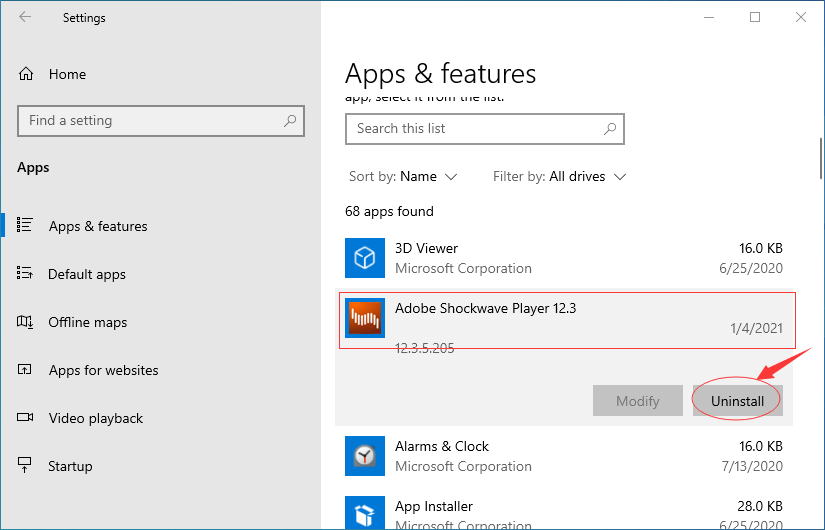Click the Apps & features page heading
This screenshot has height=530, width=825.
tap(440, 73)
